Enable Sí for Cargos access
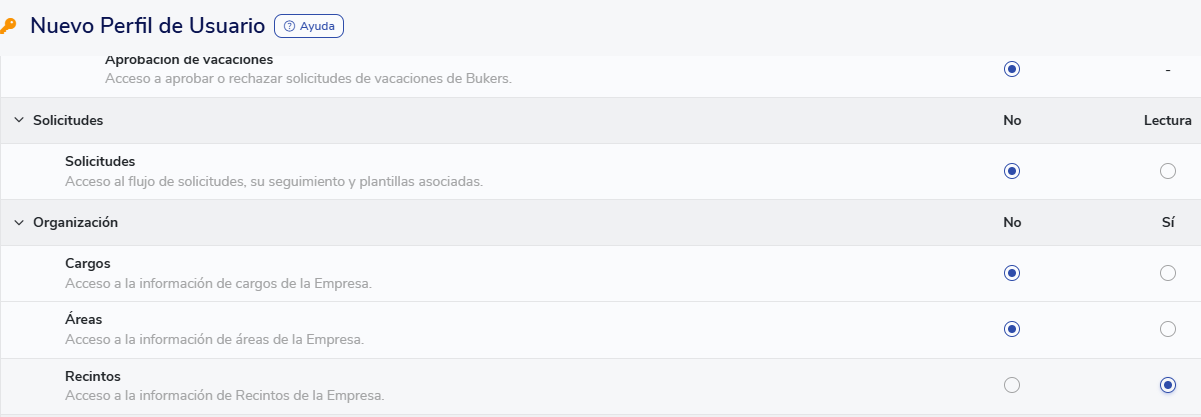Screen dimensions: 1201x417 click(1167, 273)
